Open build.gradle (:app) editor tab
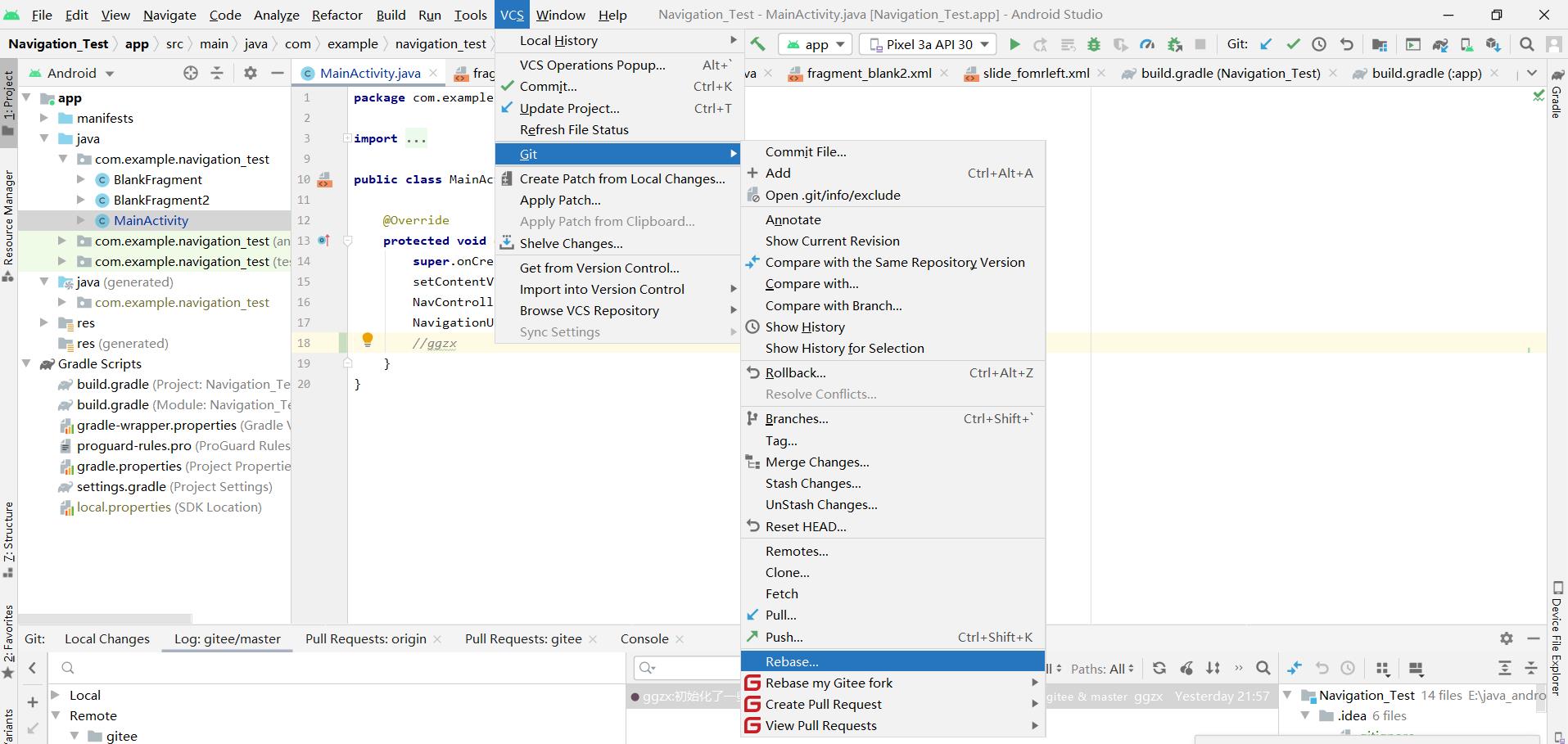This screenshot has height=744, width=1568. 1426,73
